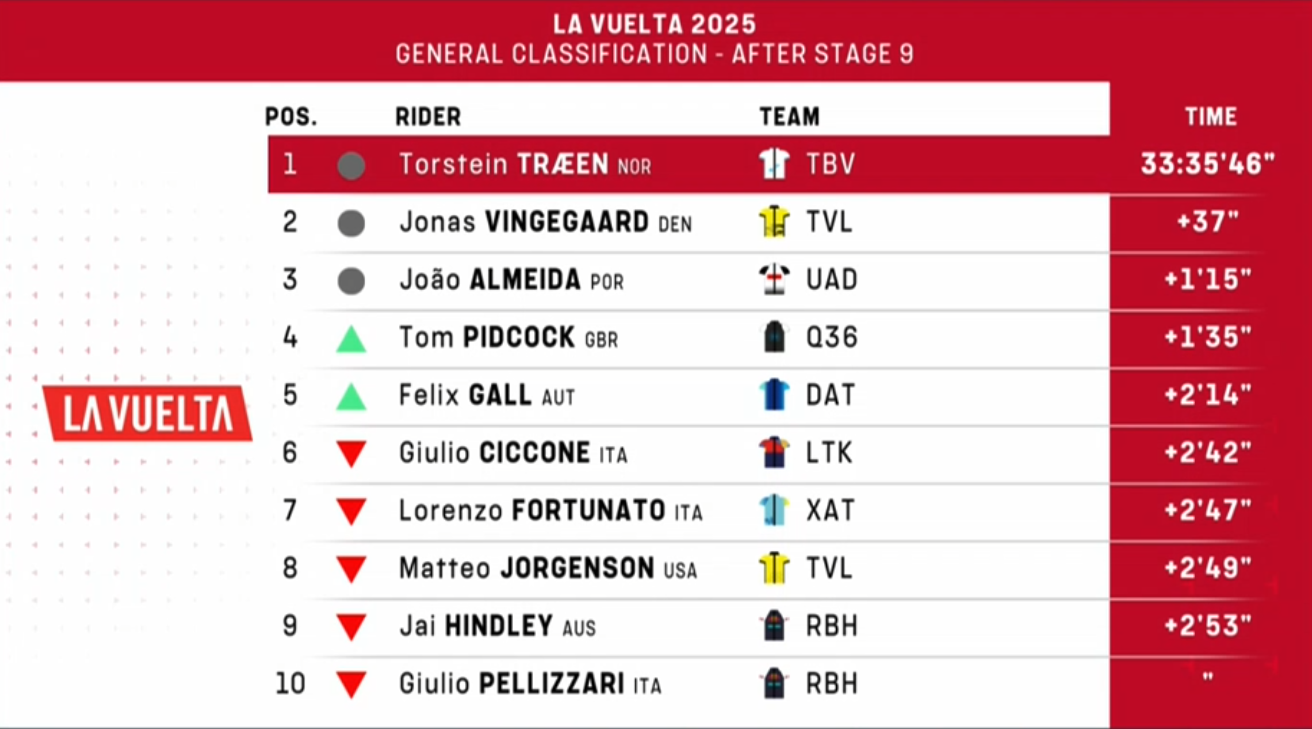The image size is (1312, 729).
Task: Click the red down arrow beside Ciccone
Action: pos(351,454)
